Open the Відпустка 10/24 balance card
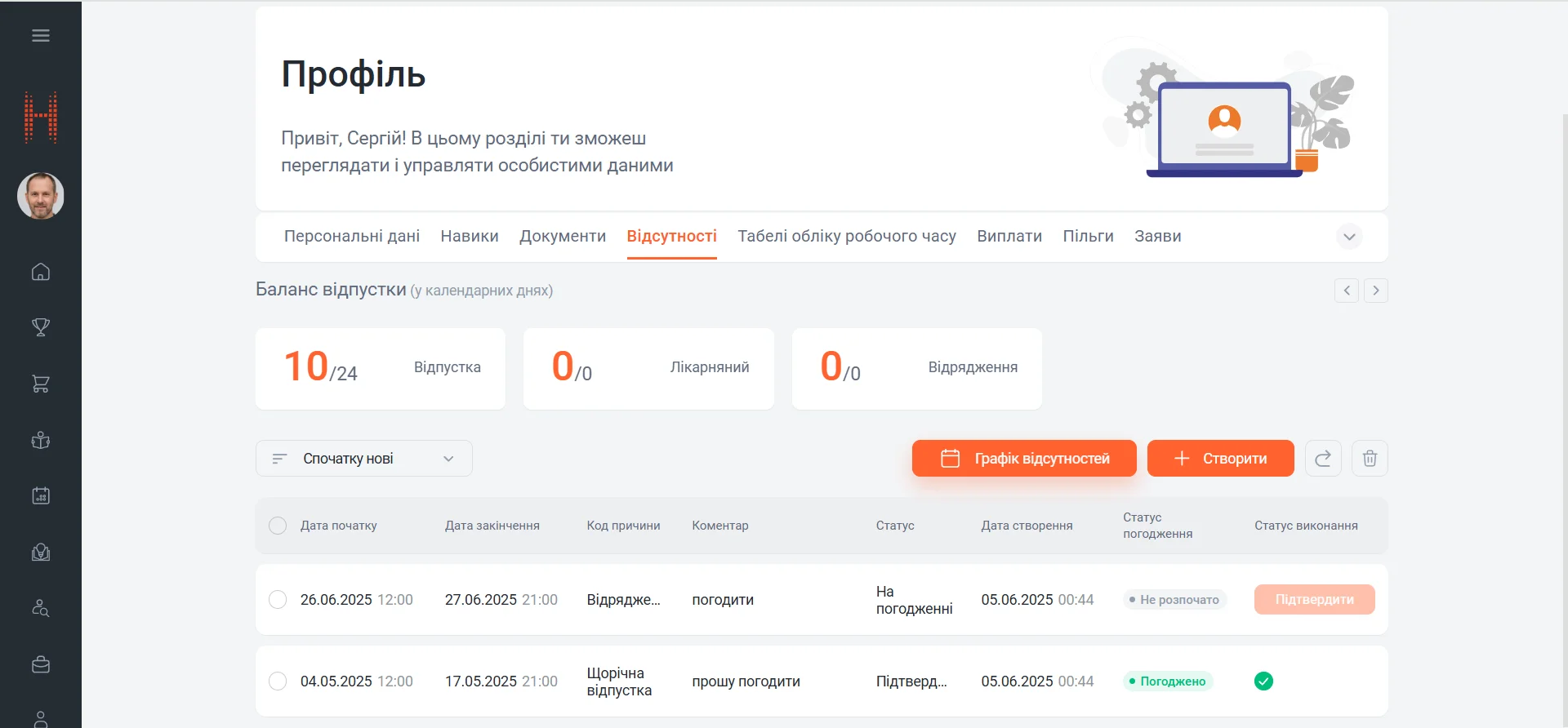Image resolution: width=1568 pixels, height=728 pixels. coord(381,369)
